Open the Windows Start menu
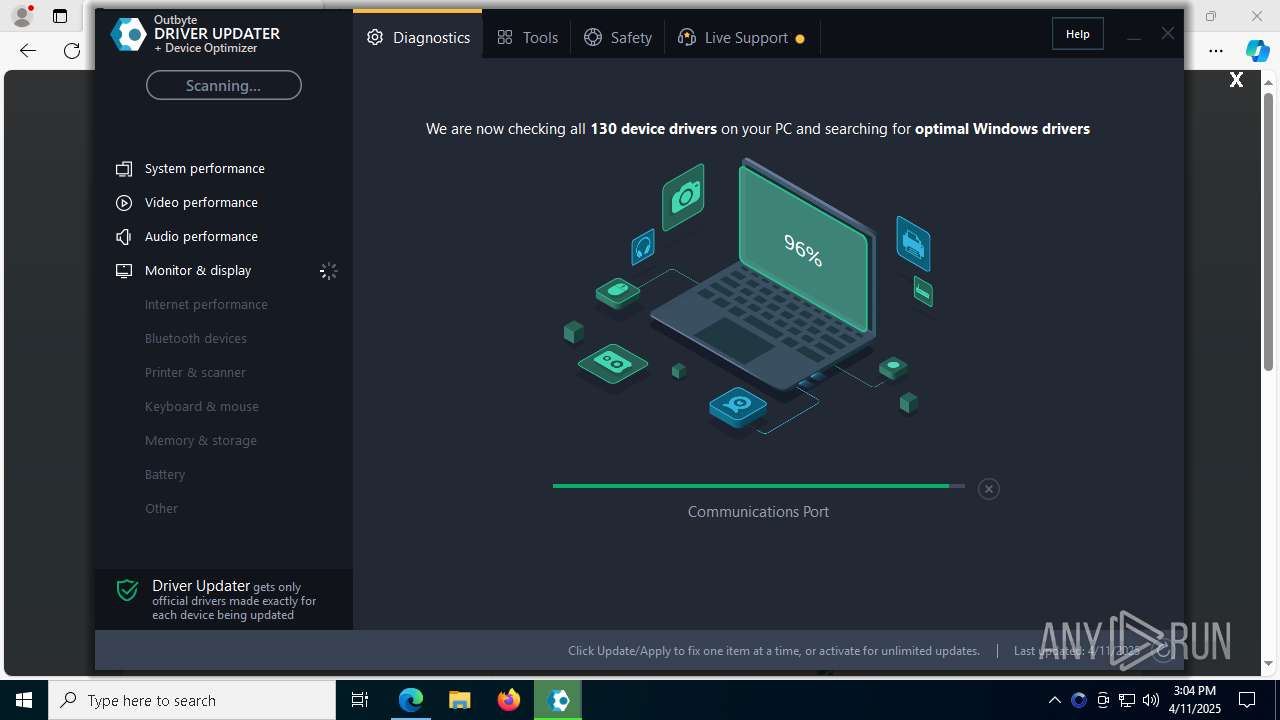The width and height of the screenshot is (1280, 720). [x=24, y=700]
